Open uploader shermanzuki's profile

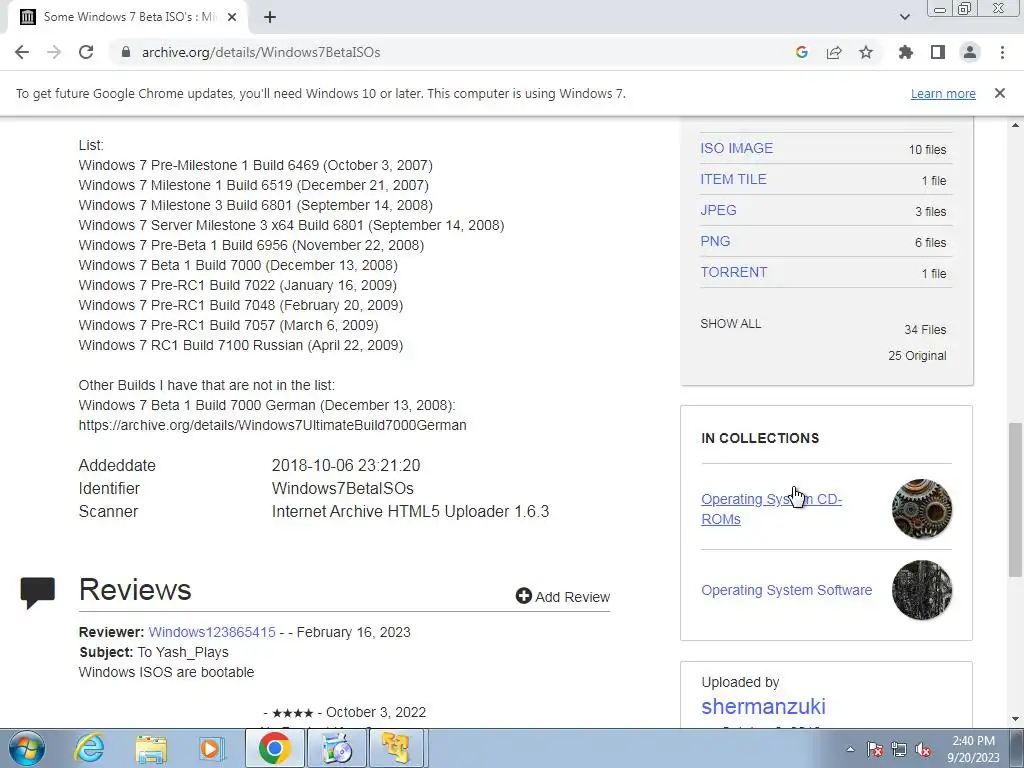tap(763, 707)
